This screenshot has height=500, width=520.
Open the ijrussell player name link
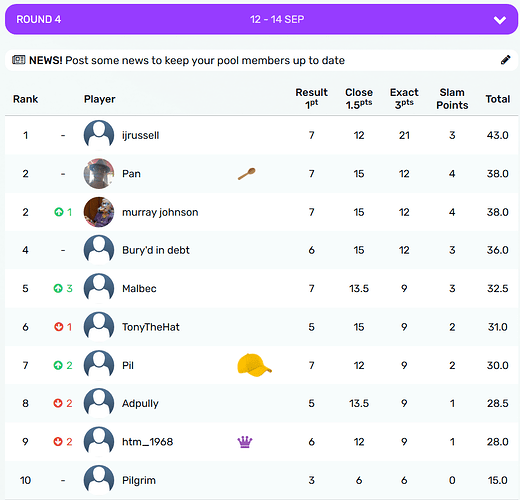point(140,135)
